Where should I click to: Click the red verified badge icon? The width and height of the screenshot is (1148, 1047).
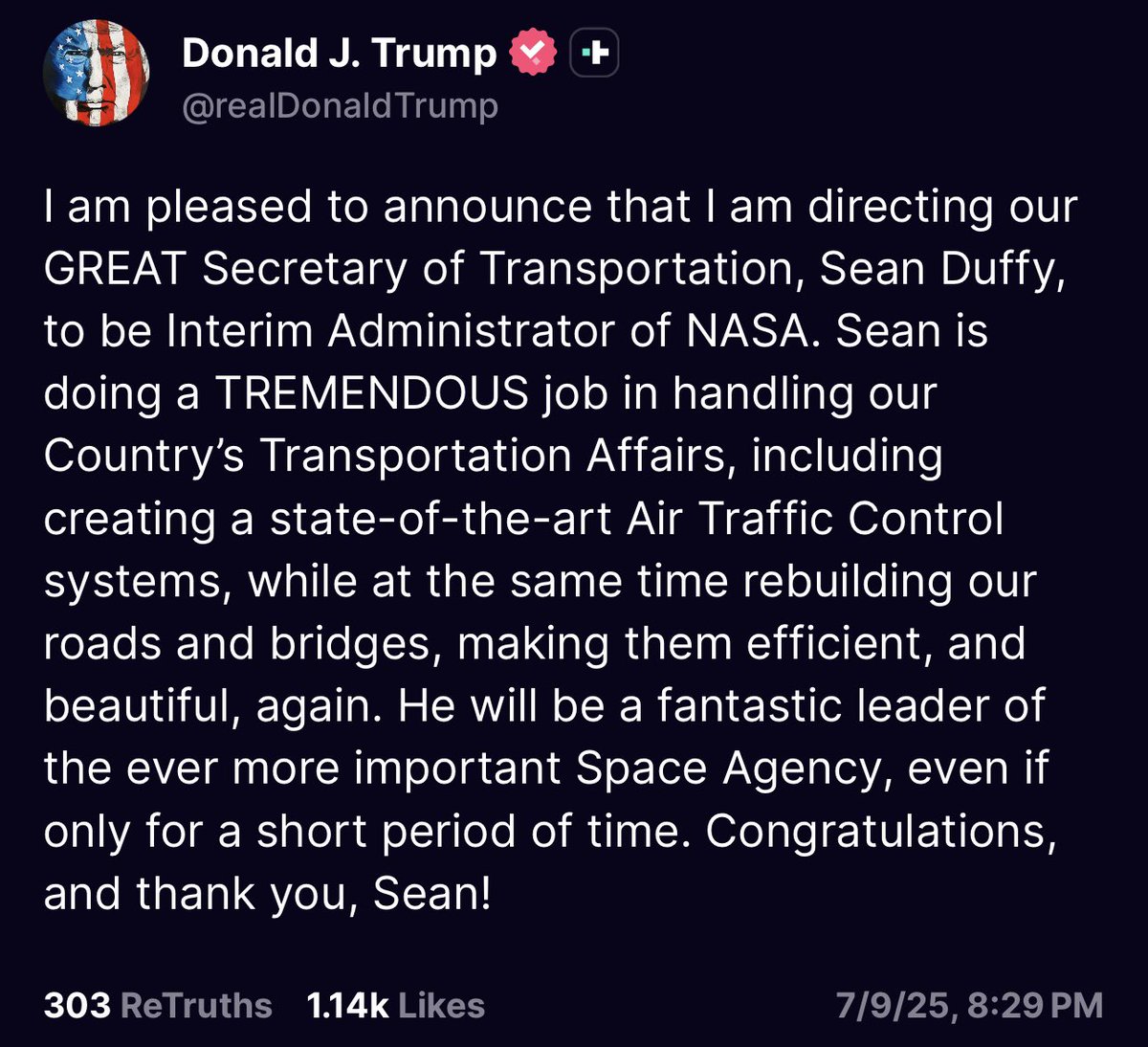(x=533, y=54)
